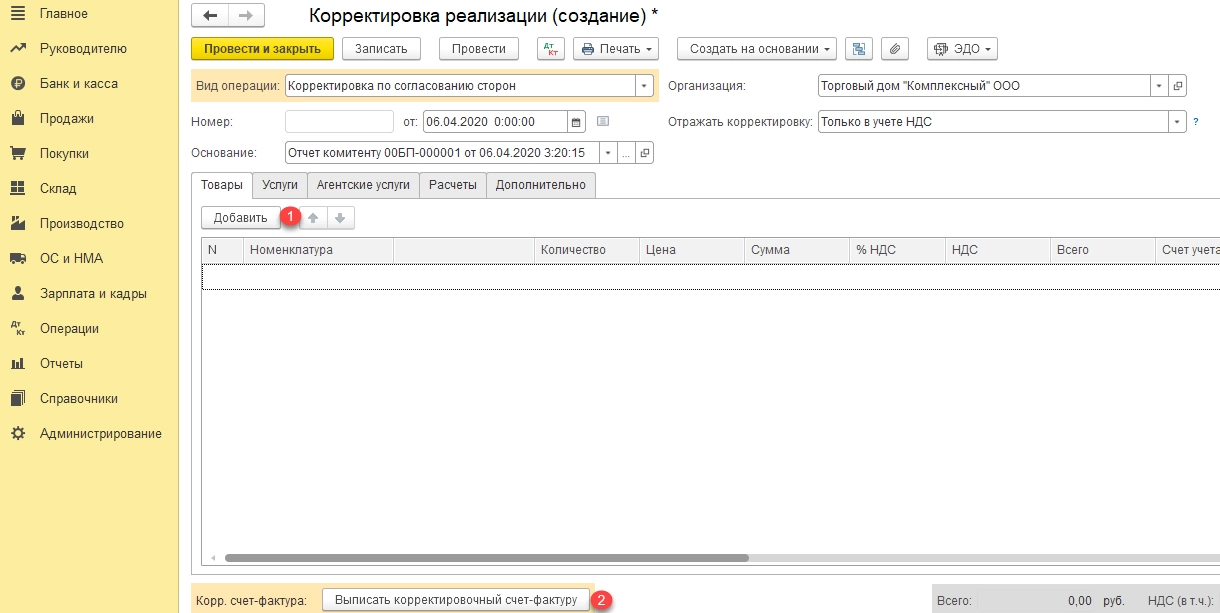The height and width of the screenshot is (613, 1220).
Task: Expand the Основание dropdown list
Action: [x=608, y=153]
